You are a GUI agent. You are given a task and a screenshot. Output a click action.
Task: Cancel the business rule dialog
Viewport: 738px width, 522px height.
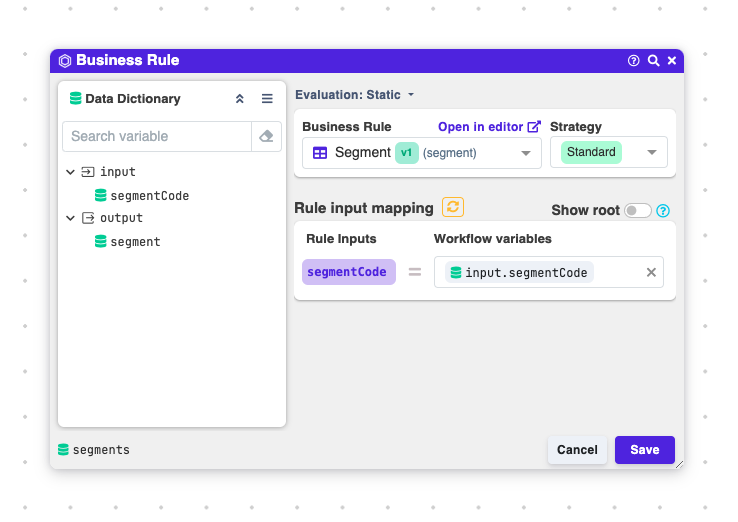click(x=577, y=450)
